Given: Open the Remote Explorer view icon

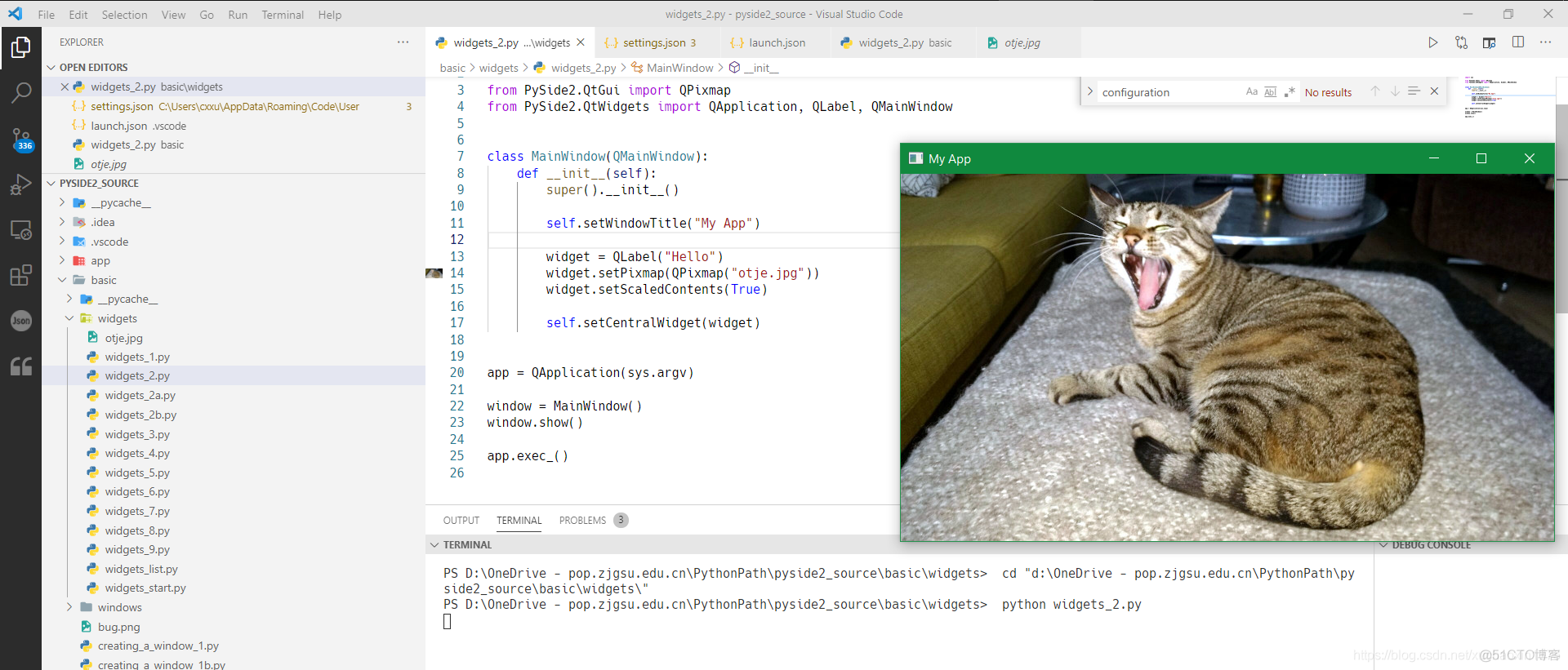Looking at the screenshot, I should [x=20, y=230].
